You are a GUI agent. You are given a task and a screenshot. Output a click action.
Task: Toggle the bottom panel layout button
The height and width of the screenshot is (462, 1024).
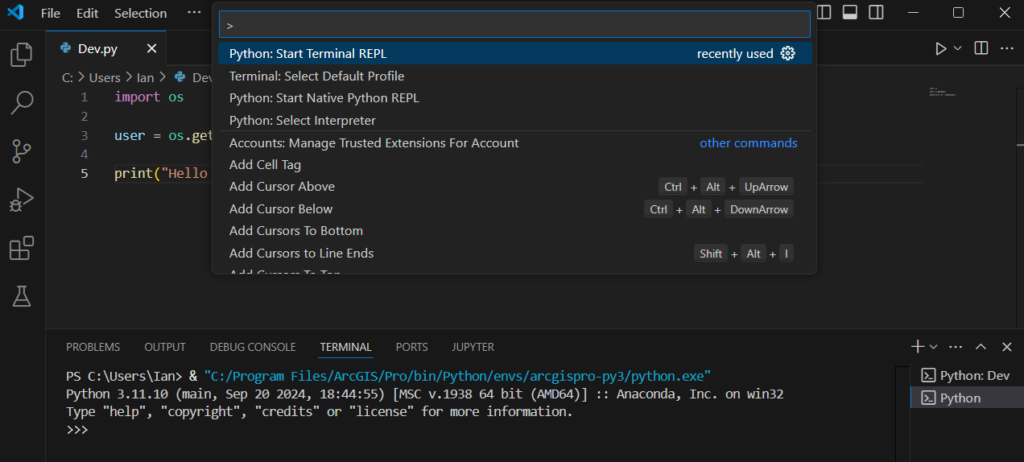pos(850,13)
